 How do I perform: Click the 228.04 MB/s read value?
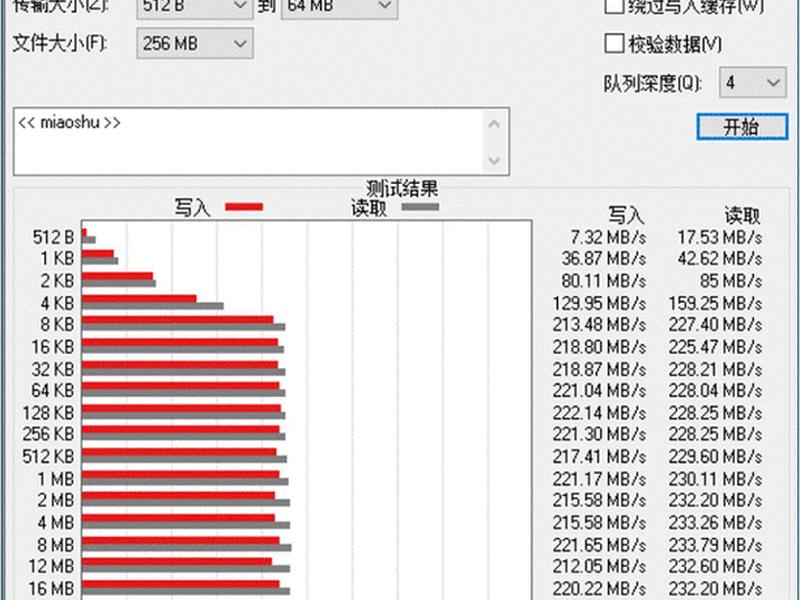click(x=715, y=391)
